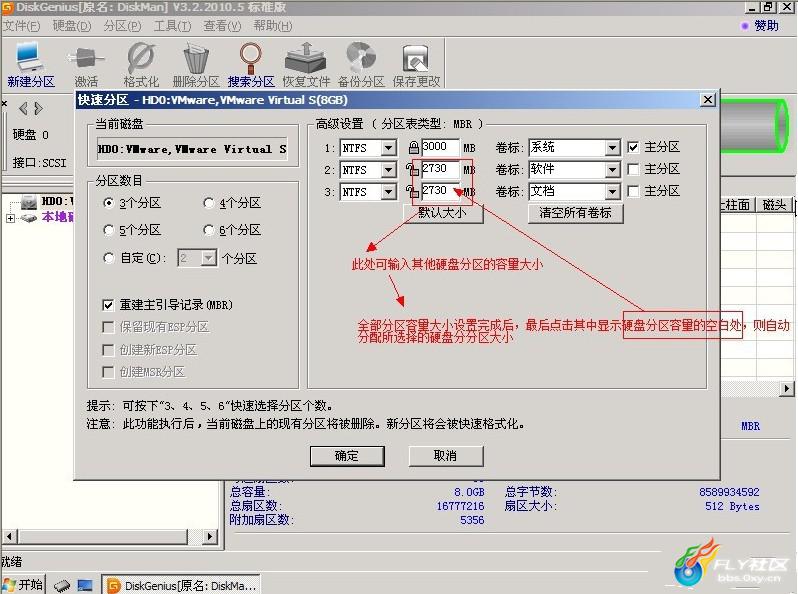Image resolution: width=798 pixels, height=594 pixels.
Task: Open the 分区(P) menu
Action: coord(122,25)
